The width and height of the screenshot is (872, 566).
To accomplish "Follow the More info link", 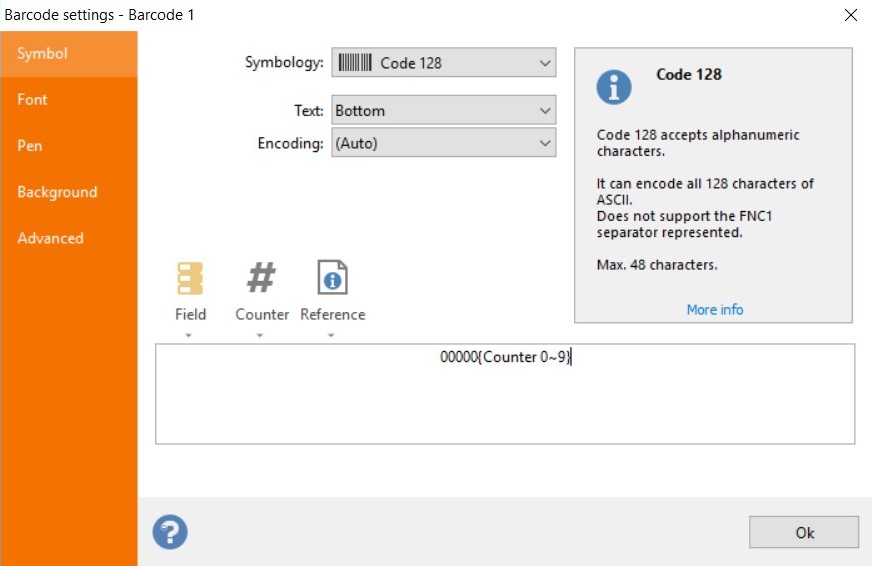I will tap(715, 309).
